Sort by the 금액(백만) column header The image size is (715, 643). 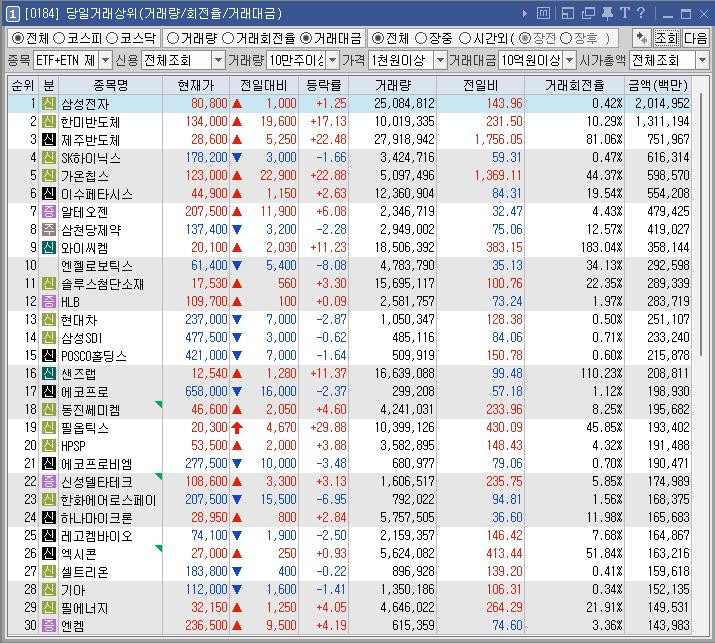click(658, 85)
